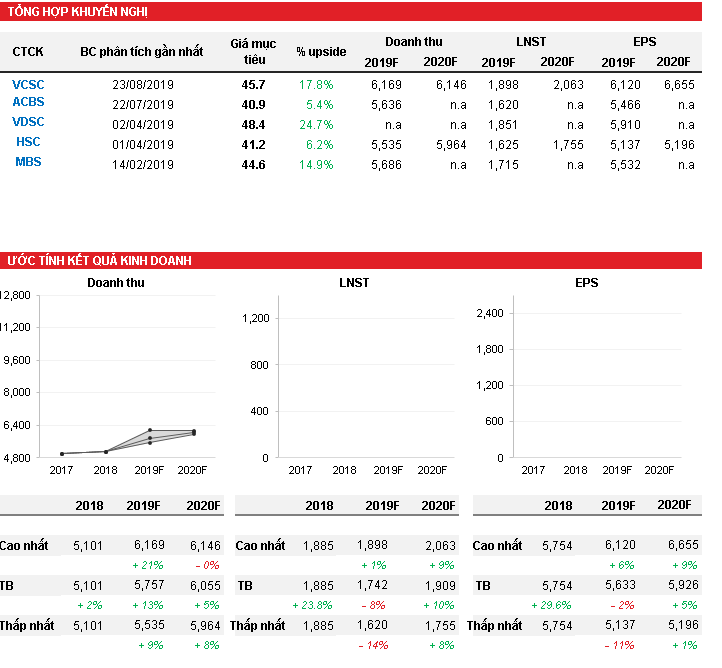The height and width of the screenshot is (668, 722).
Task: Click the highest 2019F point on Doanh thu chart
Action: point(150,430)
